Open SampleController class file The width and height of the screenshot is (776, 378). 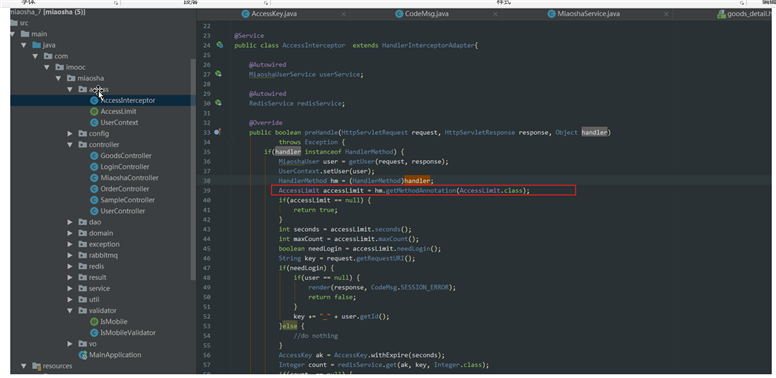coord(128,200)
